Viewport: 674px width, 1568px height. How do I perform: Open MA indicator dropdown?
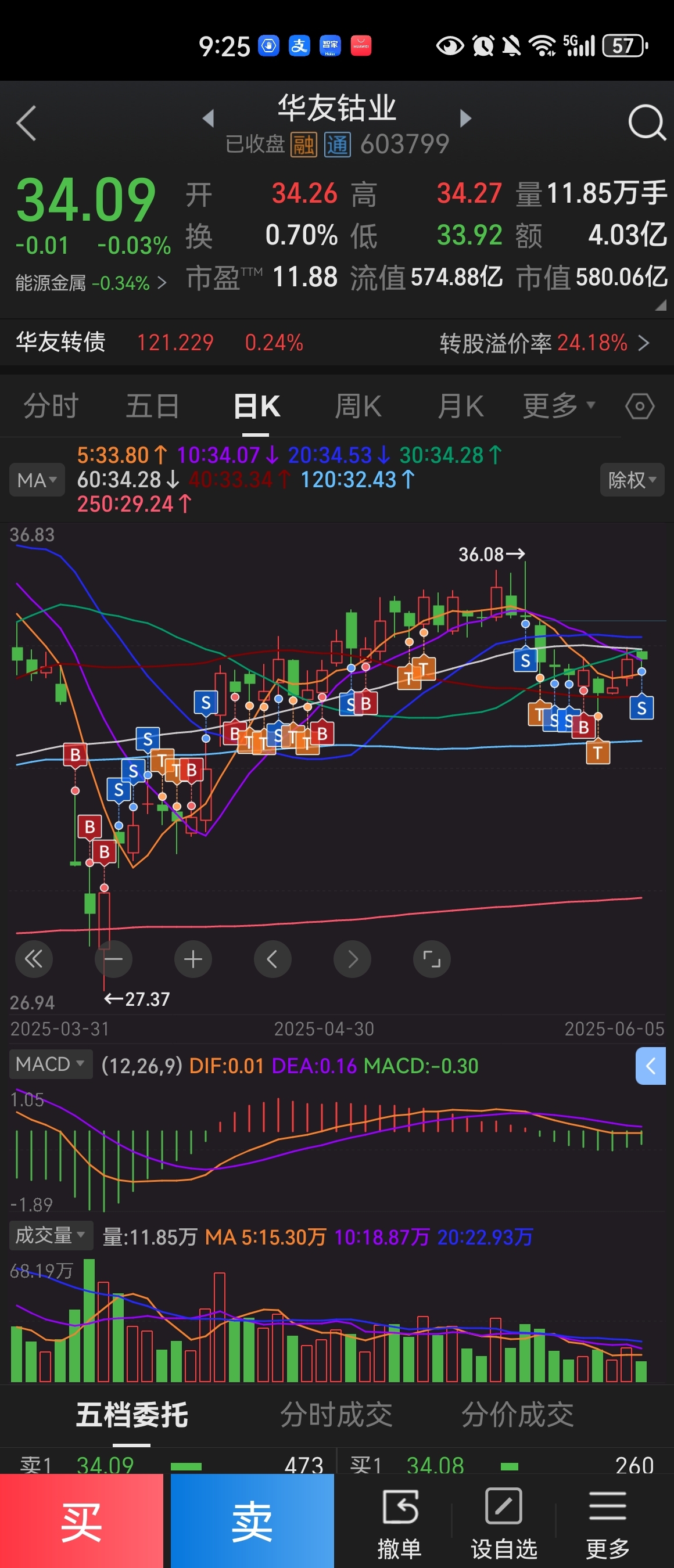(37, 480)
